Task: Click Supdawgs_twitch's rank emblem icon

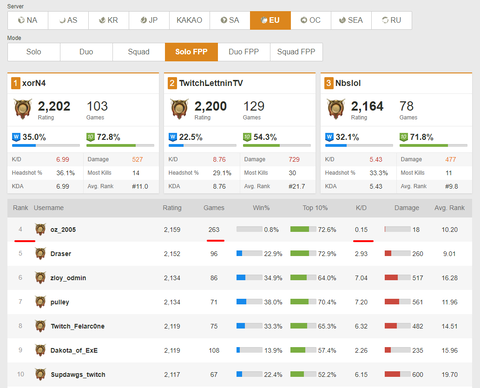Action: click(40, 374)
